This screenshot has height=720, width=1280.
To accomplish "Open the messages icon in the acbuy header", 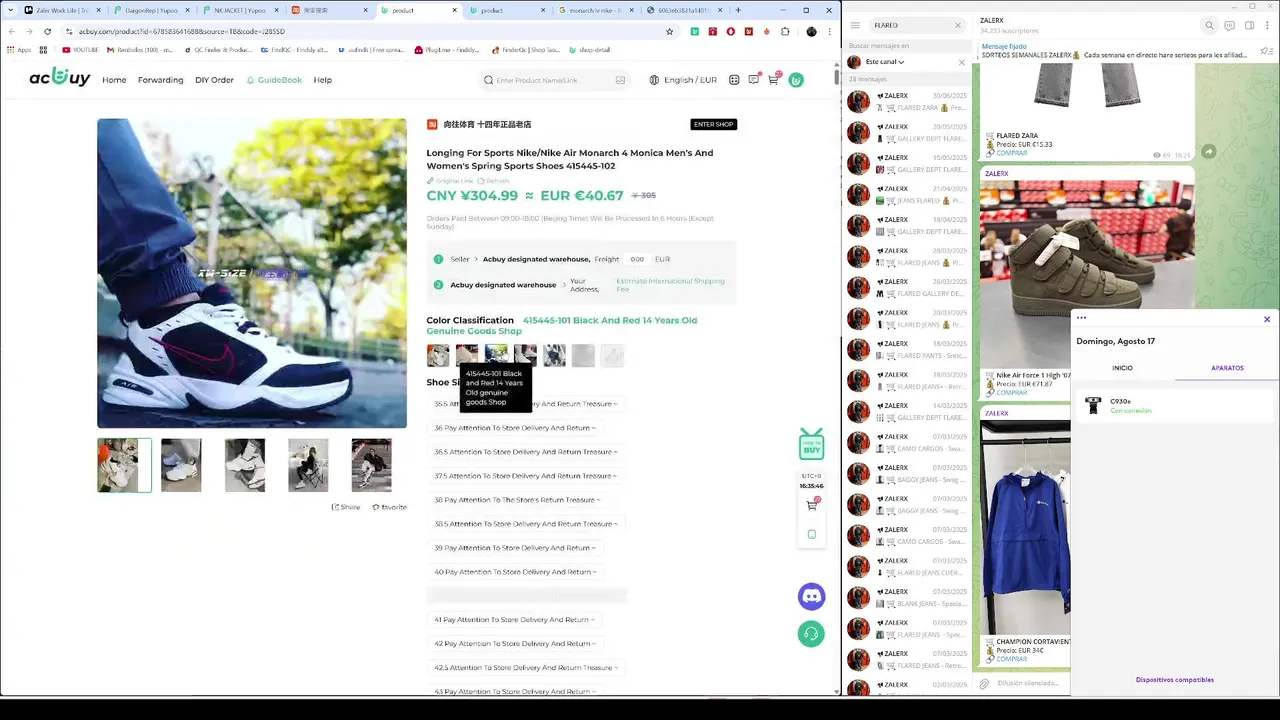I will click(x=753, y=79).
